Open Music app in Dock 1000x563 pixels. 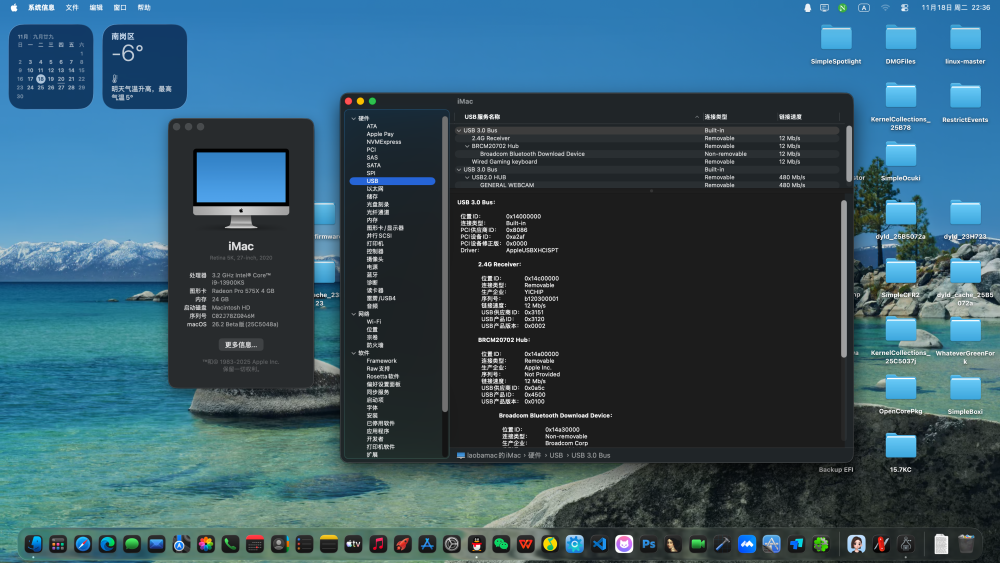point(378,544)
